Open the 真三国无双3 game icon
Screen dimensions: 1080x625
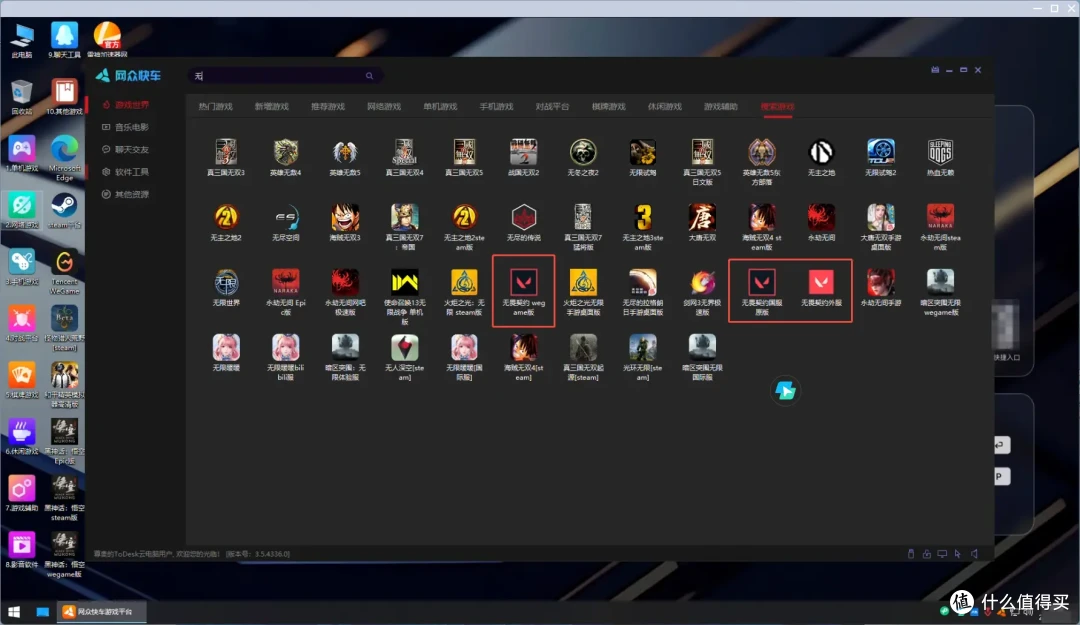click(226, 152)
